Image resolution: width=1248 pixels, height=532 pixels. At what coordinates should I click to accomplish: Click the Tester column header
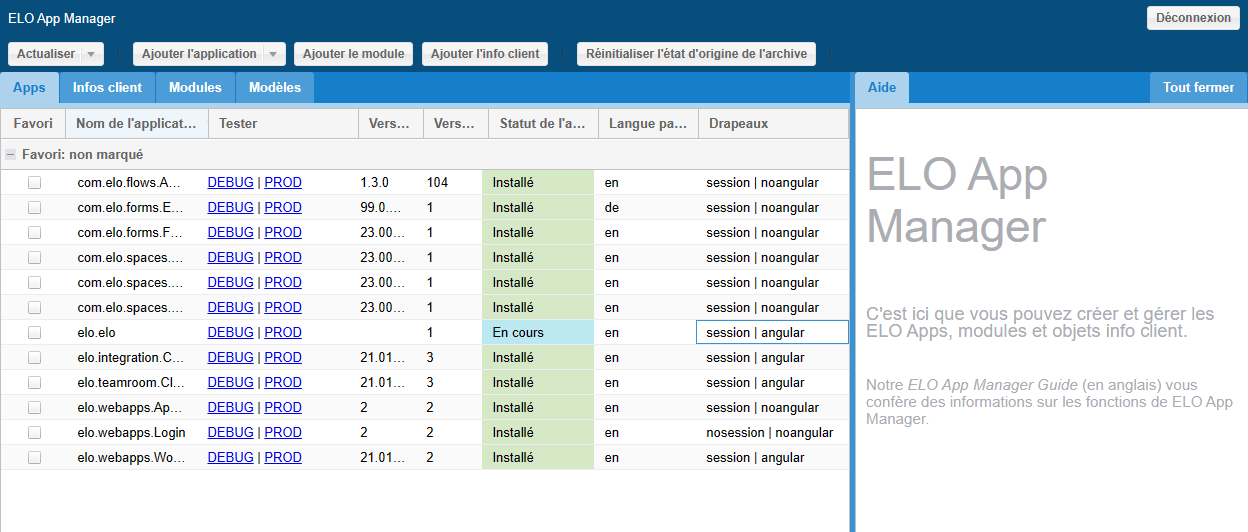pos(283,124)
